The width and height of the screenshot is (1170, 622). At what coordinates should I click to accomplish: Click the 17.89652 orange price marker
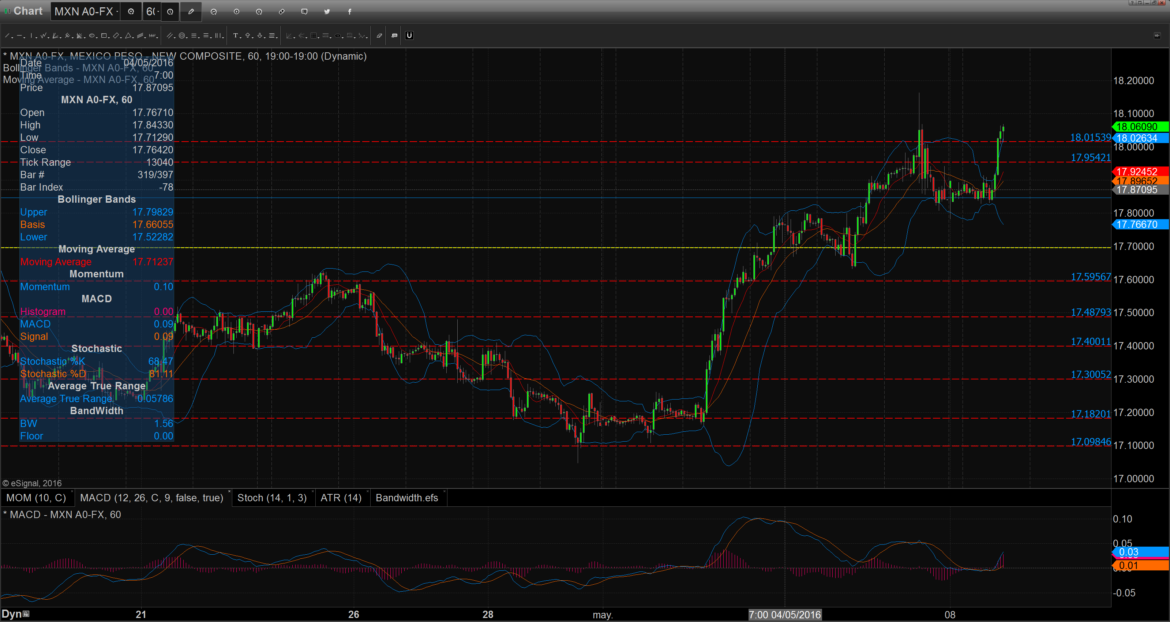1140,181
